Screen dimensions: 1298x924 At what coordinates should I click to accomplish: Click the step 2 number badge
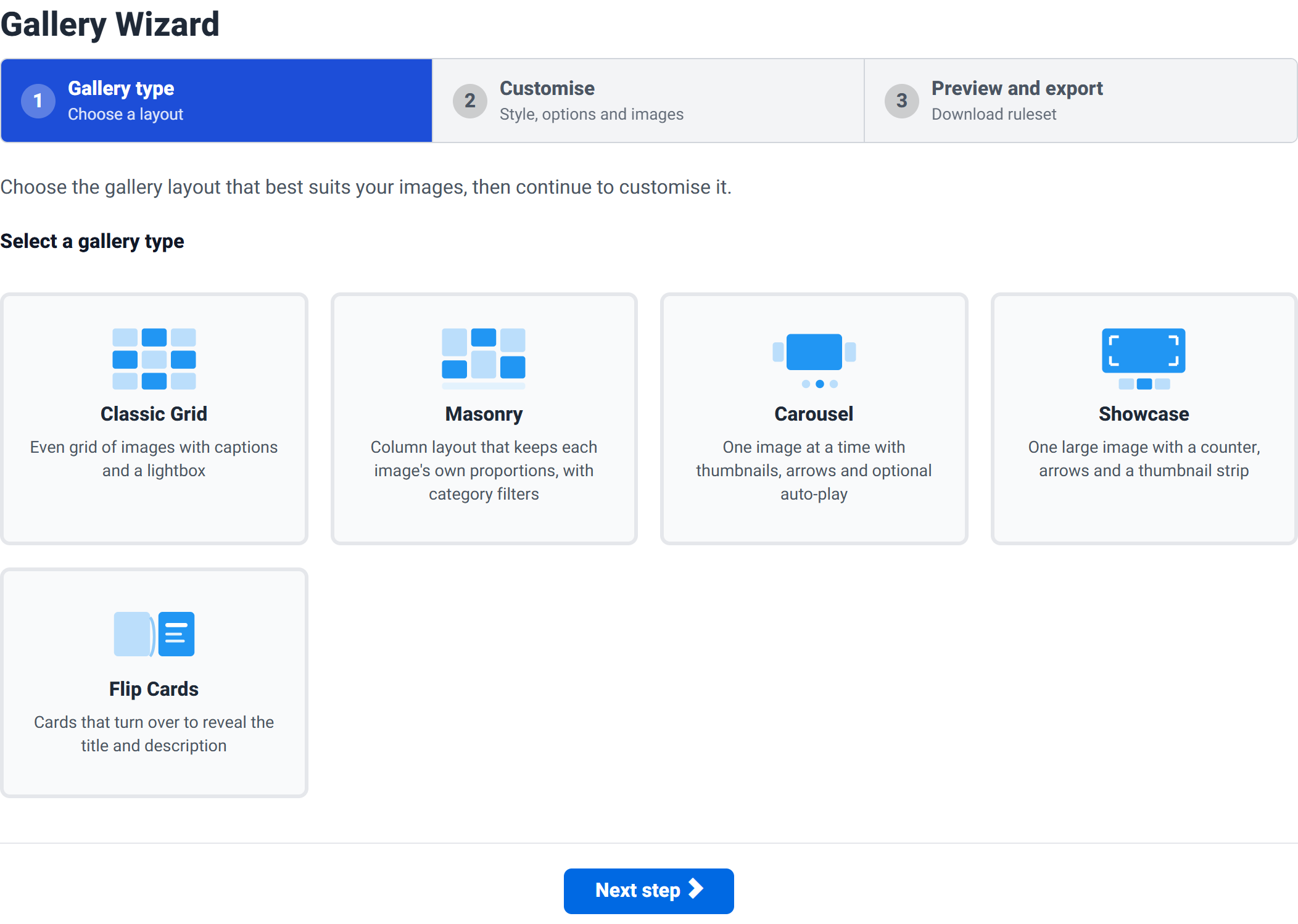pyautogui.click(x=470, y=101)
